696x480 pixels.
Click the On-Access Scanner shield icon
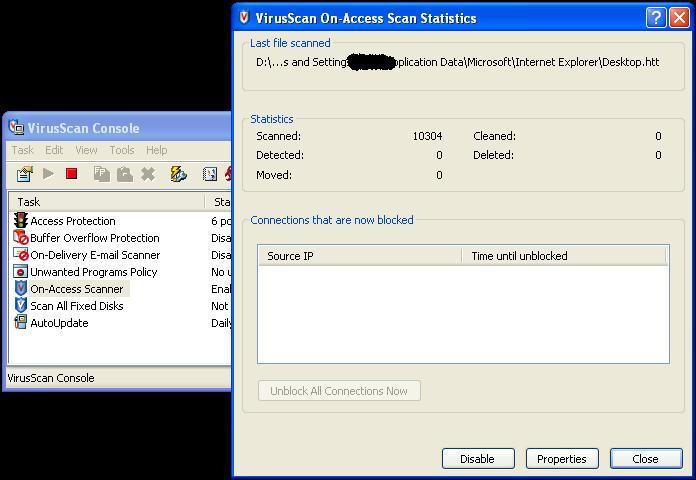20,289
